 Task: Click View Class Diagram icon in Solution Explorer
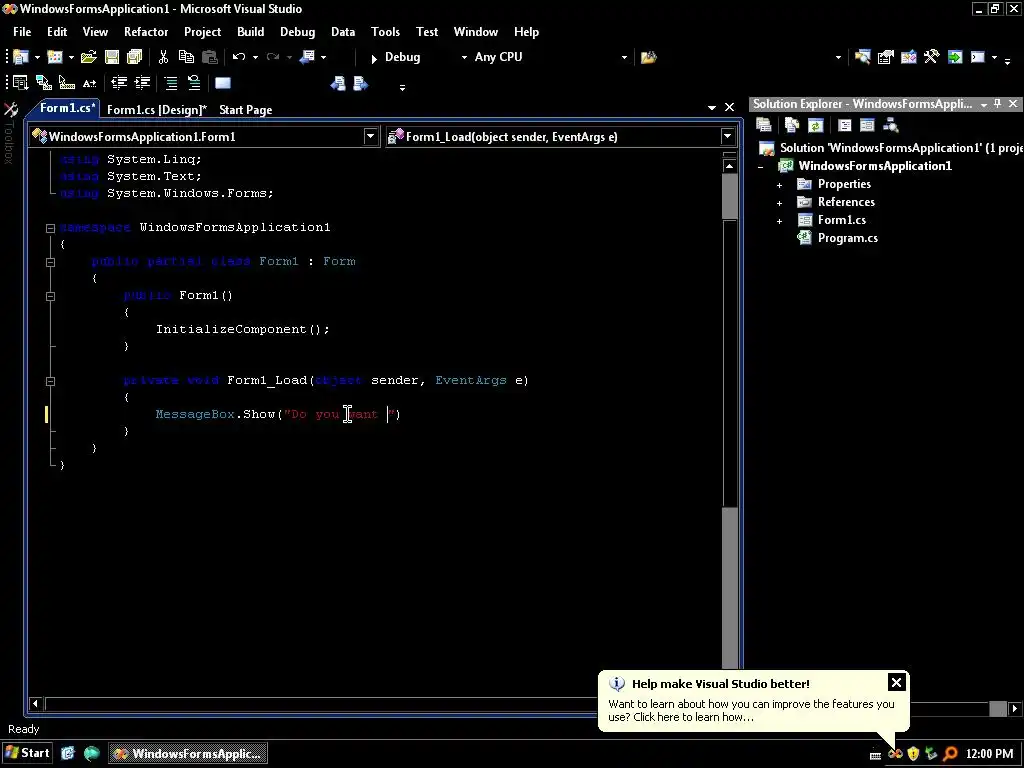[x=891, y=125]
